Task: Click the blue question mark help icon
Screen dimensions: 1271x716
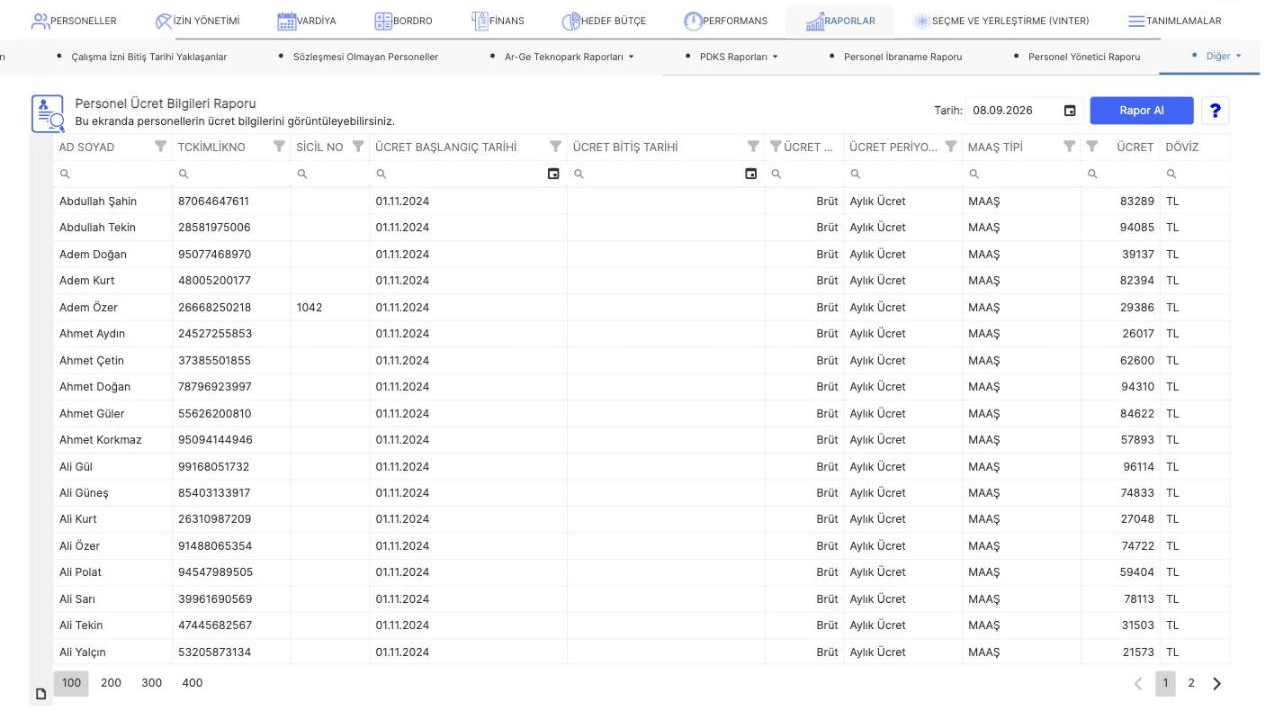Action: point(1215,110)
